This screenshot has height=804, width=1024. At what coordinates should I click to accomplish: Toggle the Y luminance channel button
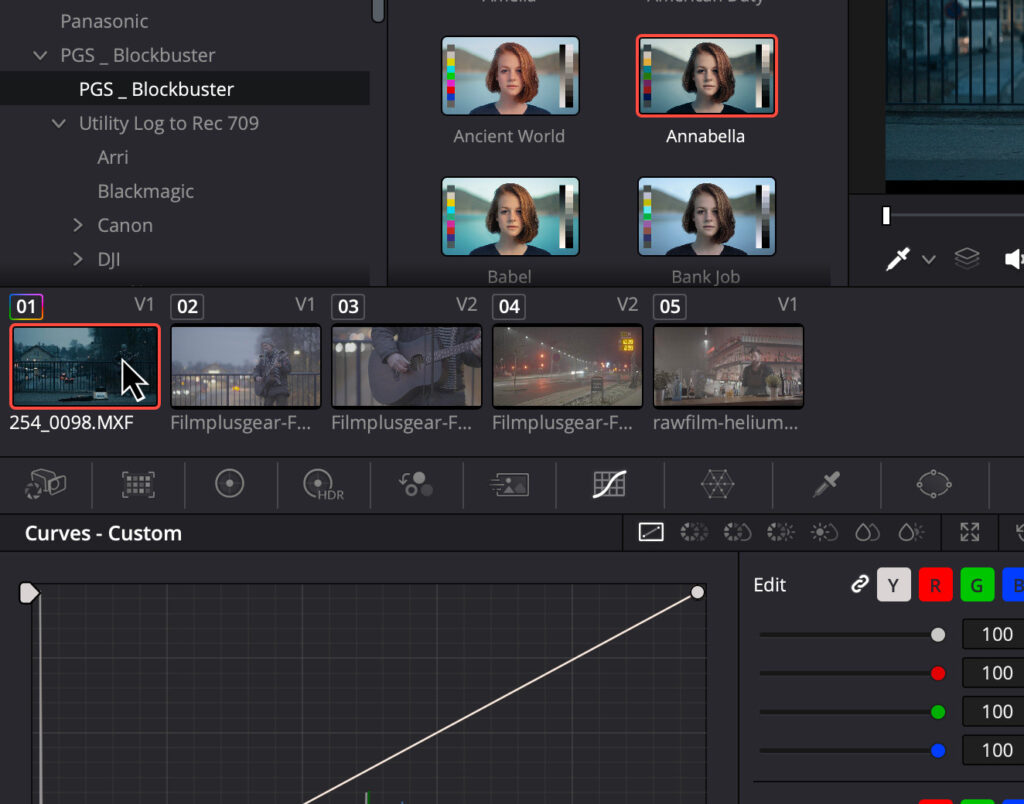coord(893,585)
